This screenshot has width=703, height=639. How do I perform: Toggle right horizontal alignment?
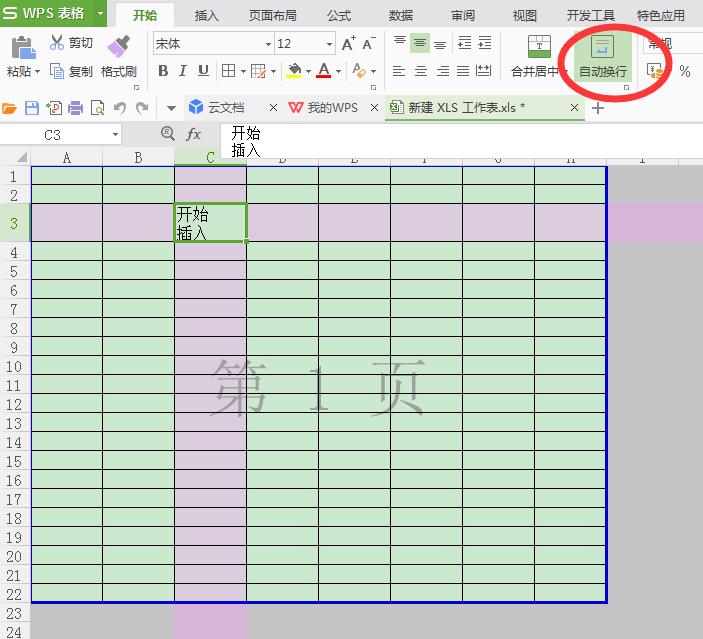443,71
